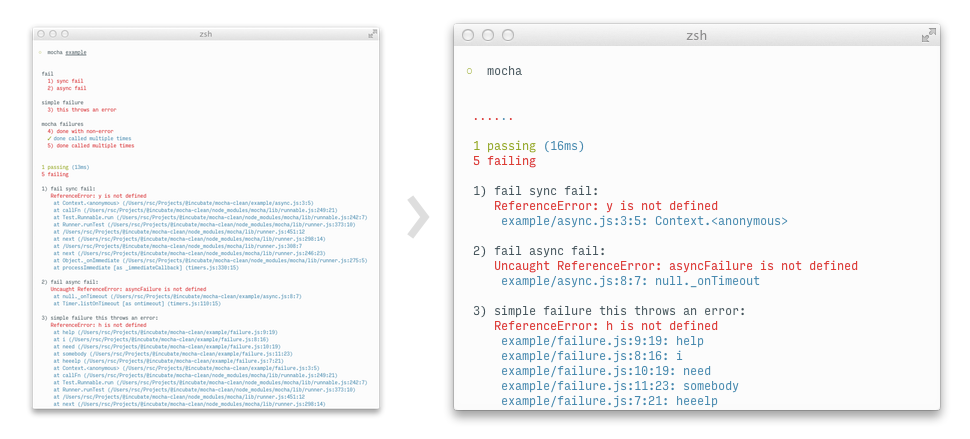This screenshot has width=970, height=439.
Task: Click 'simple failure' suite heading in left window
Action: (x=62, y=103)
